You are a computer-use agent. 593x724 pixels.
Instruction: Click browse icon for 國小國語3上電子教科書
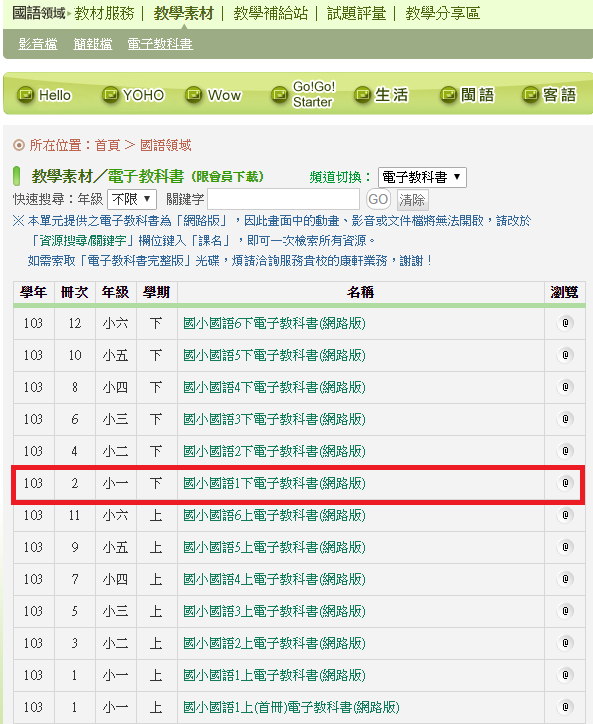click(565, 611)
